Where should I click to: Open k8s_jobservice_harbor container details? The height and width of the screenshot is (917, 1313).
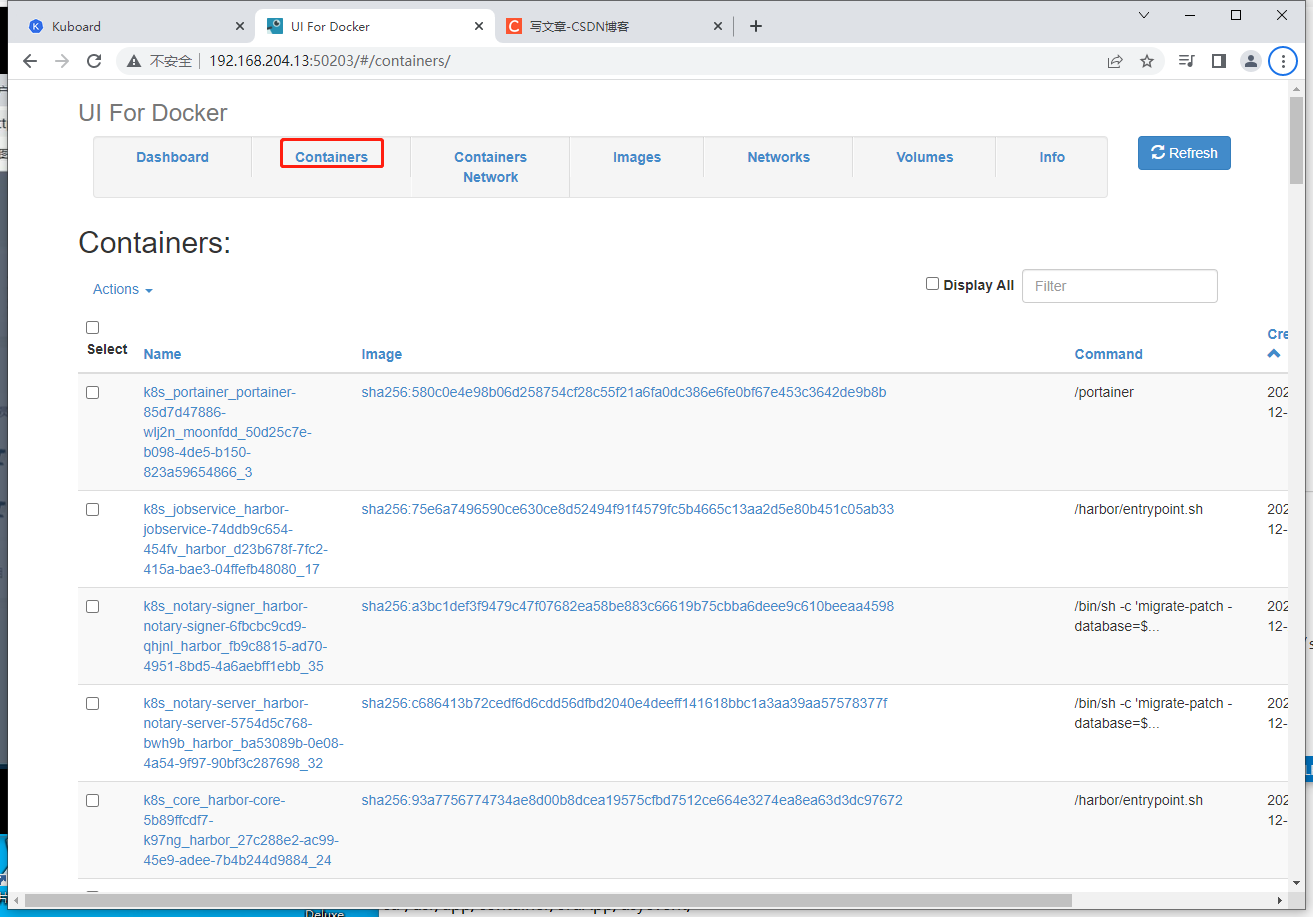pyautogui.click(x=235, y=539)
